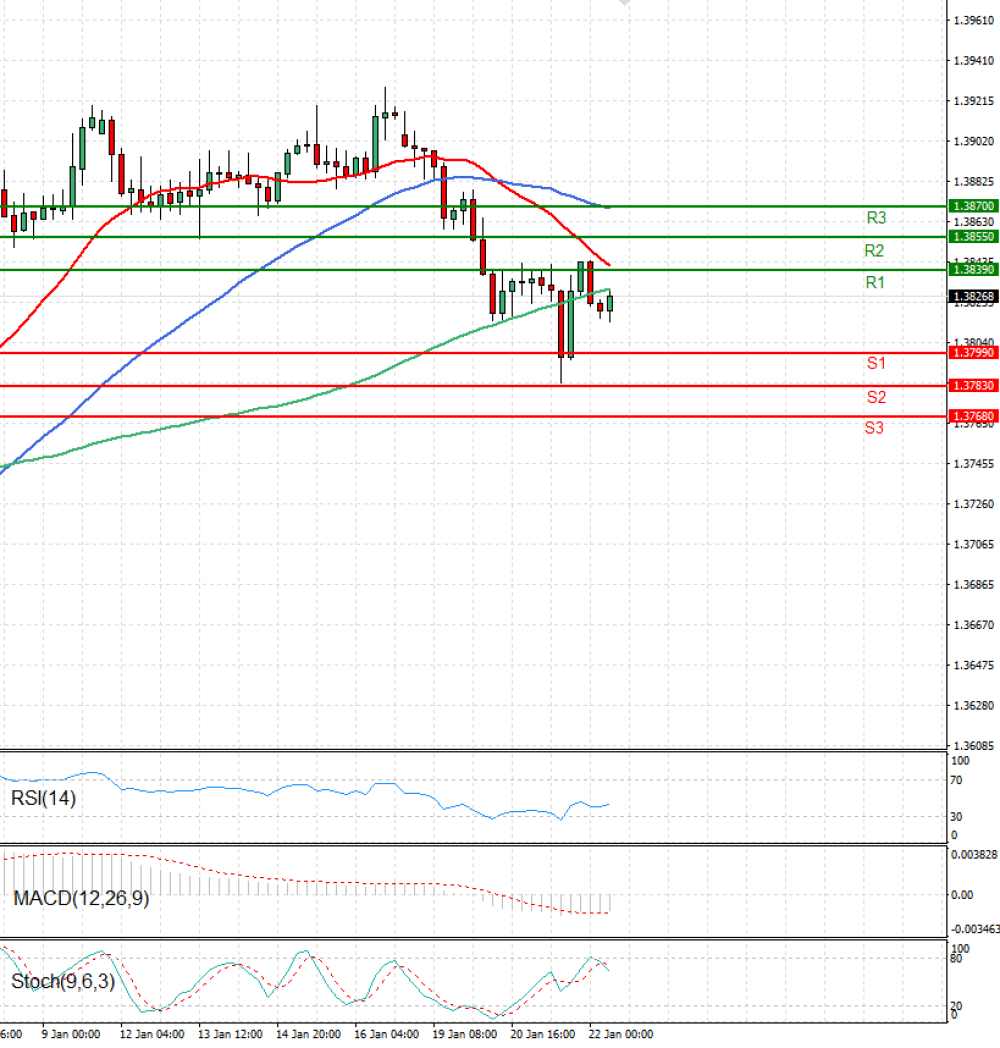Select the 16 Jan 04:00 time label

point(385,1033)
